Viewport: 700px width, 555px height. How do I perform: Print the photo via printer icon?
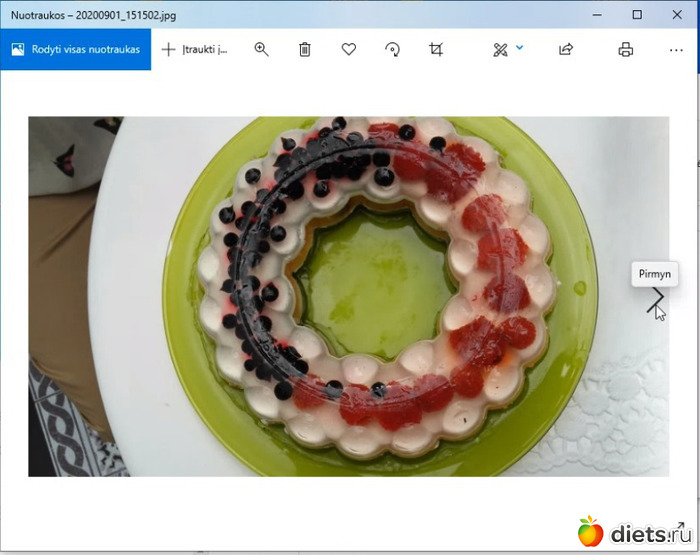coord(626,49)
